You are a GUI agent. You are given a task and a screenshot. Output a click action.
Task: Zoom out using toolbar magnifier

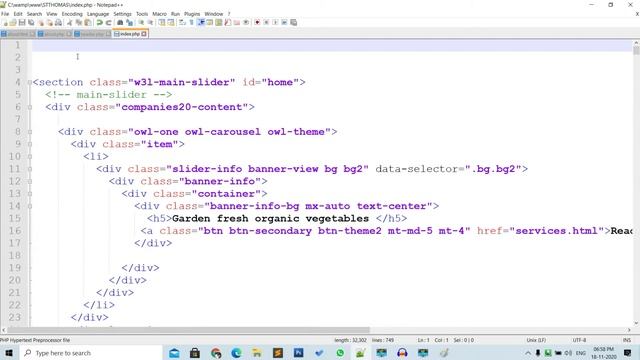click(x=150, y=22)
